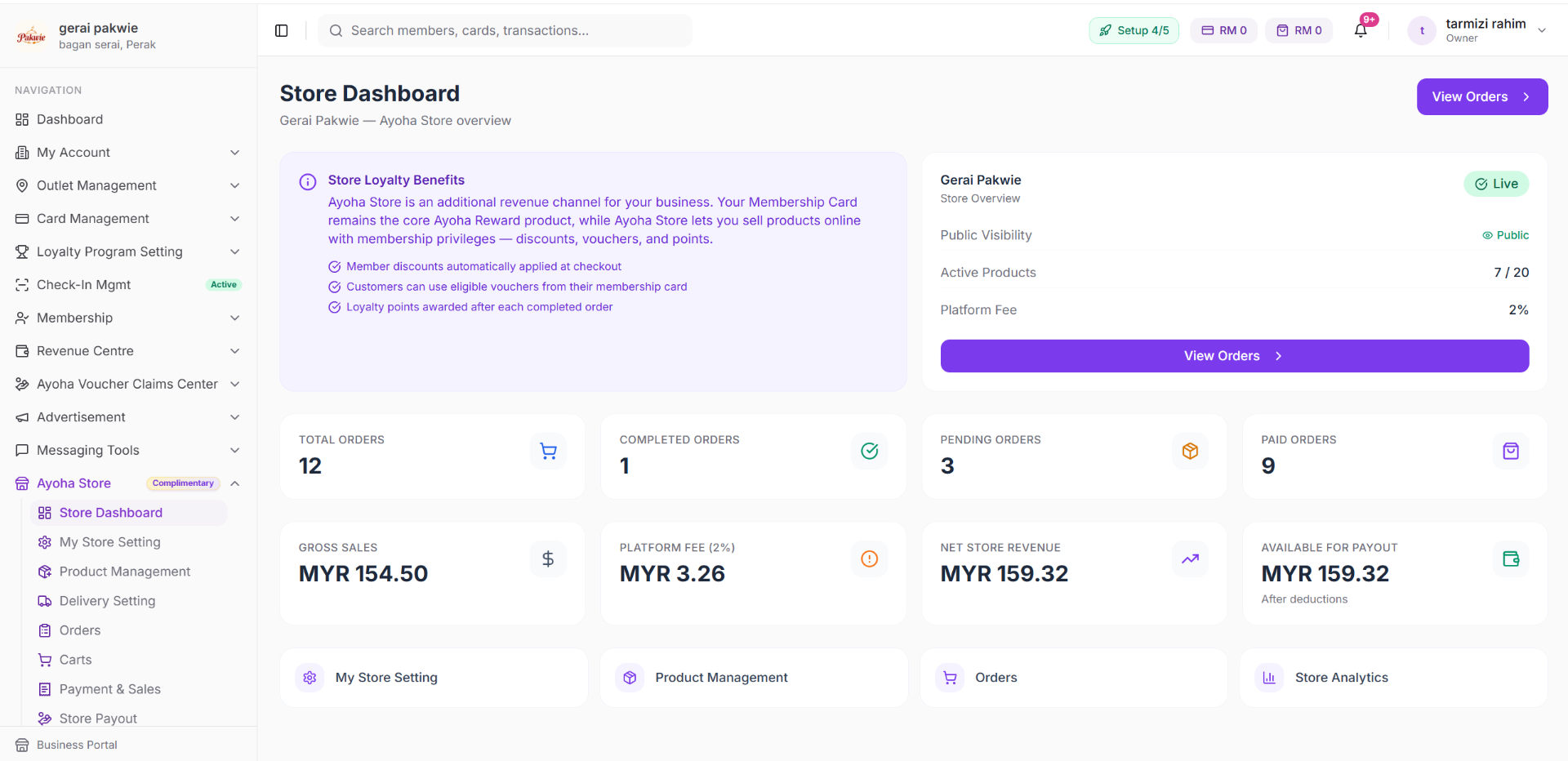1568x761 pixels.
Task: Click the Public visibility value
Action: 1505,235
